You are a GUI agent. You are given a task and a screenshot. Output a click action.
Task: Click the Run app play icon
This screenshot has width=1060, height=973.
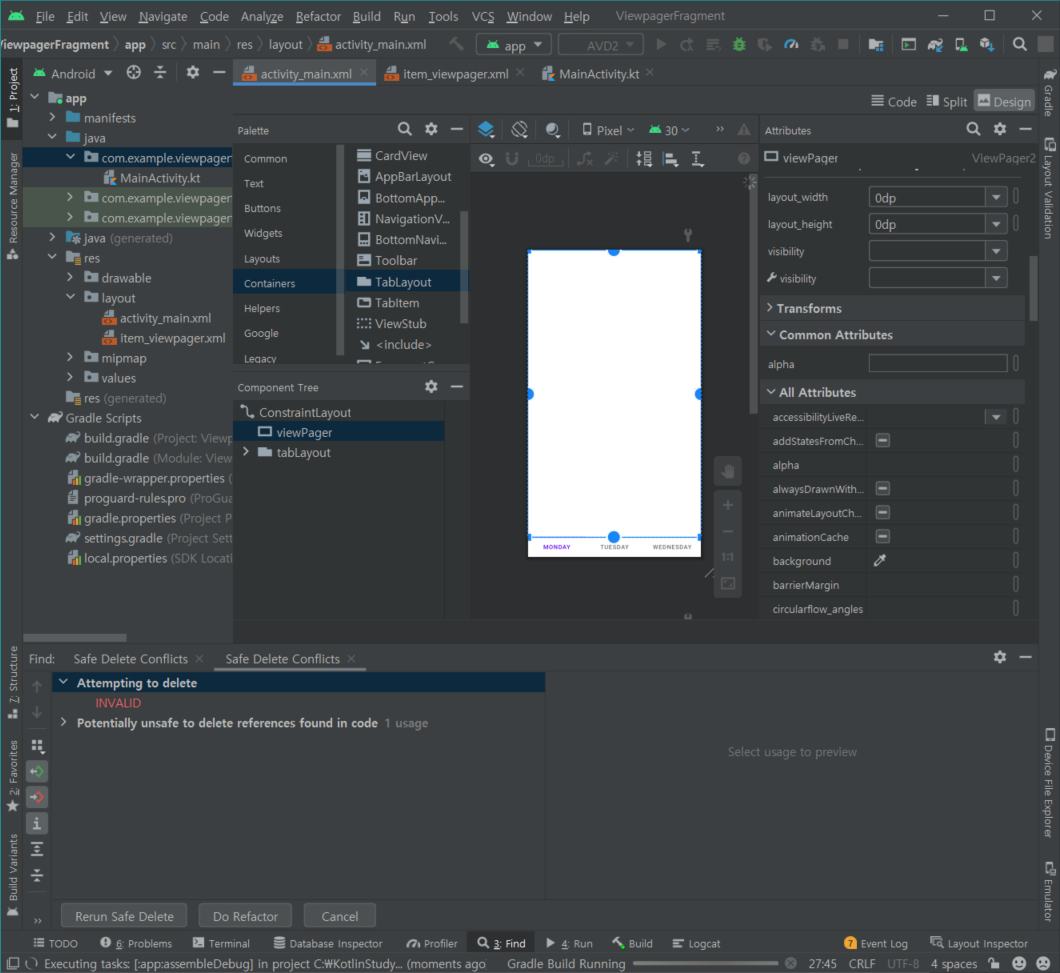click(x=661, y=45)
